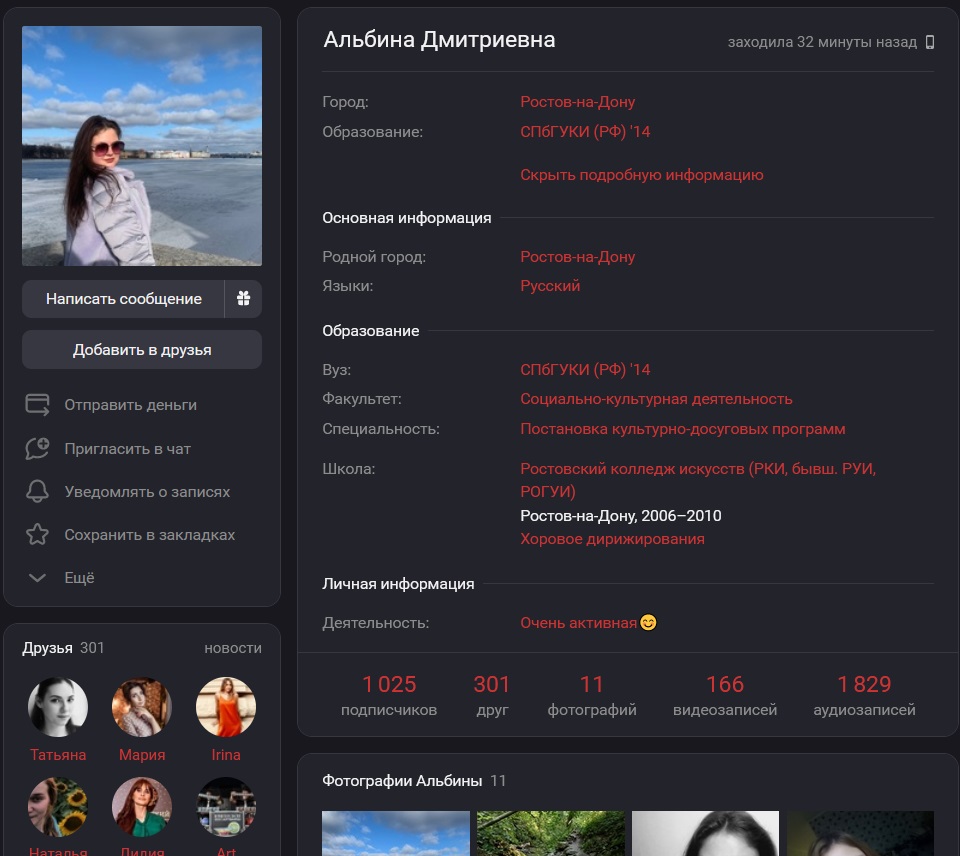Open the Город link Ростов-на-Дону
This screenshot has height=856, width=960.
(x=577, y=102)
